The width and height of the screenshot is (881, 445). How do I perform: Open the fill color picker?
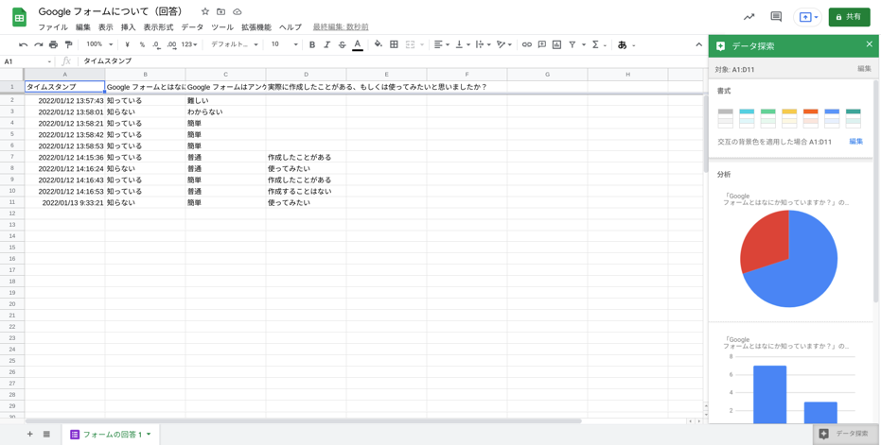[378, 44]
